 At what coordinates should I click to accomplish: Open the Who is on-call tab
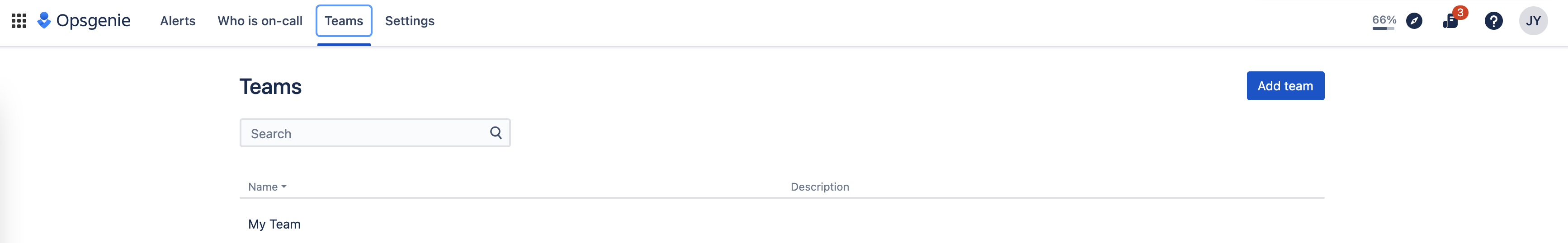(x=260, y=21)
